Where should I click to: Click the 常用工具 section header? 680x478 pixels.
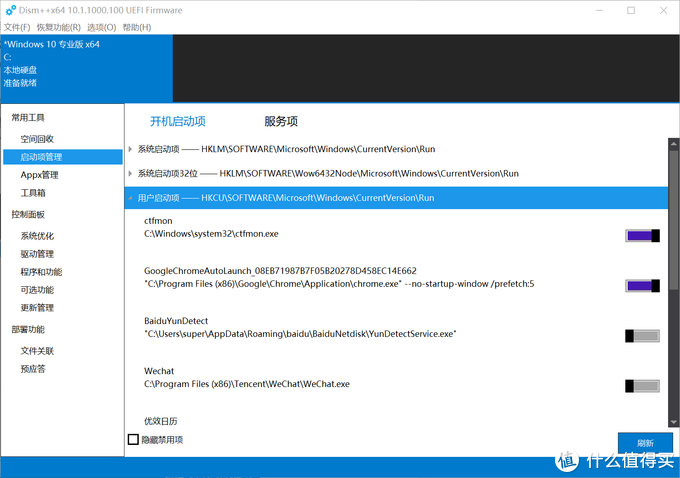pos(28,118)
